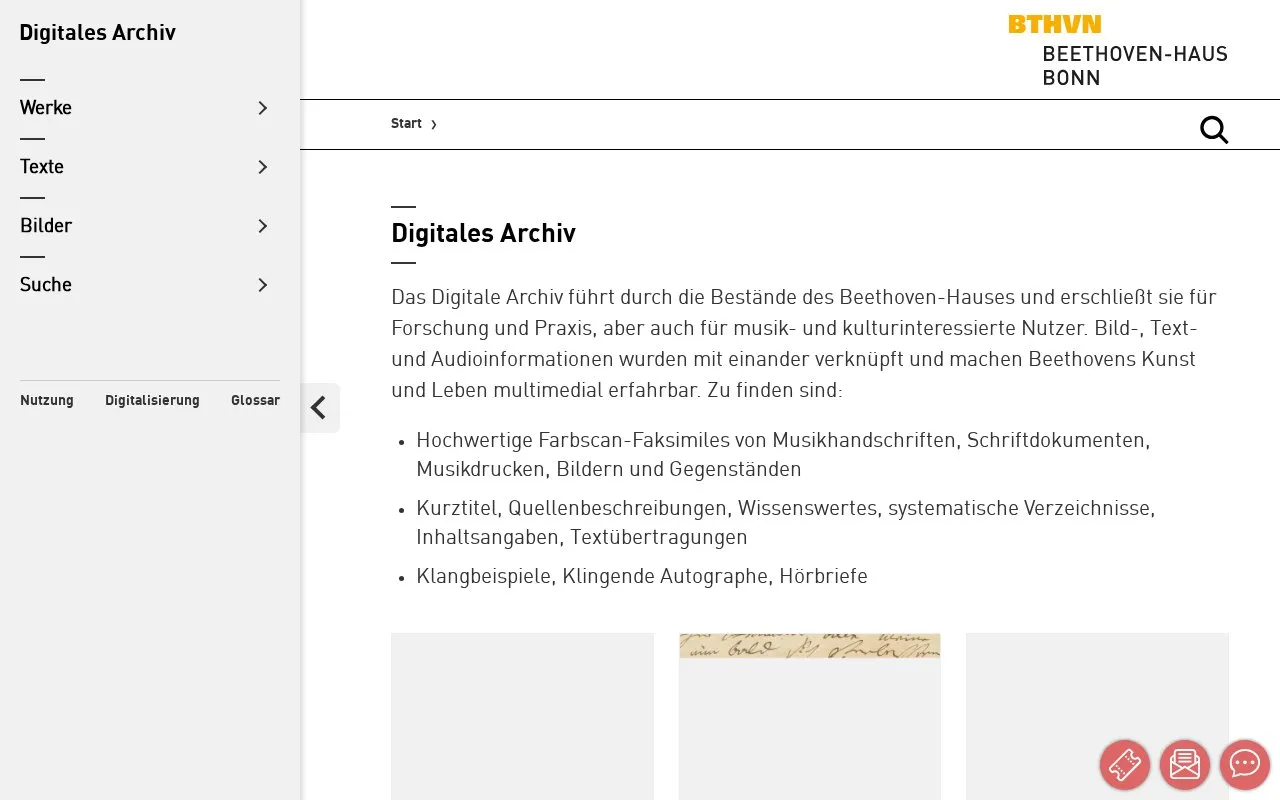1280x800 pixels.
Task: Open the Texte menu item
Action: [x=42, y=167]
